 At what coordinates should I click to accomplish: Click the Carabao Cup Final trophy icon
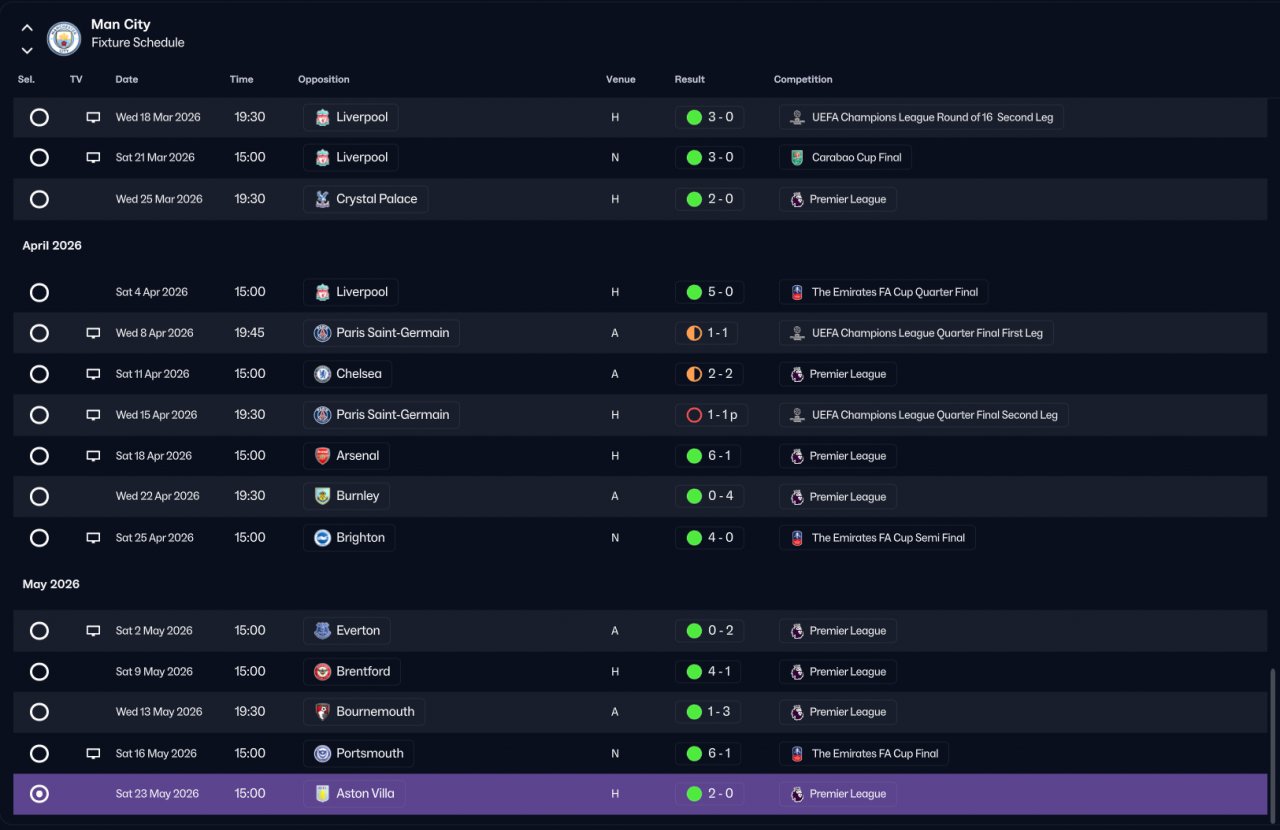tap(797, 158)
